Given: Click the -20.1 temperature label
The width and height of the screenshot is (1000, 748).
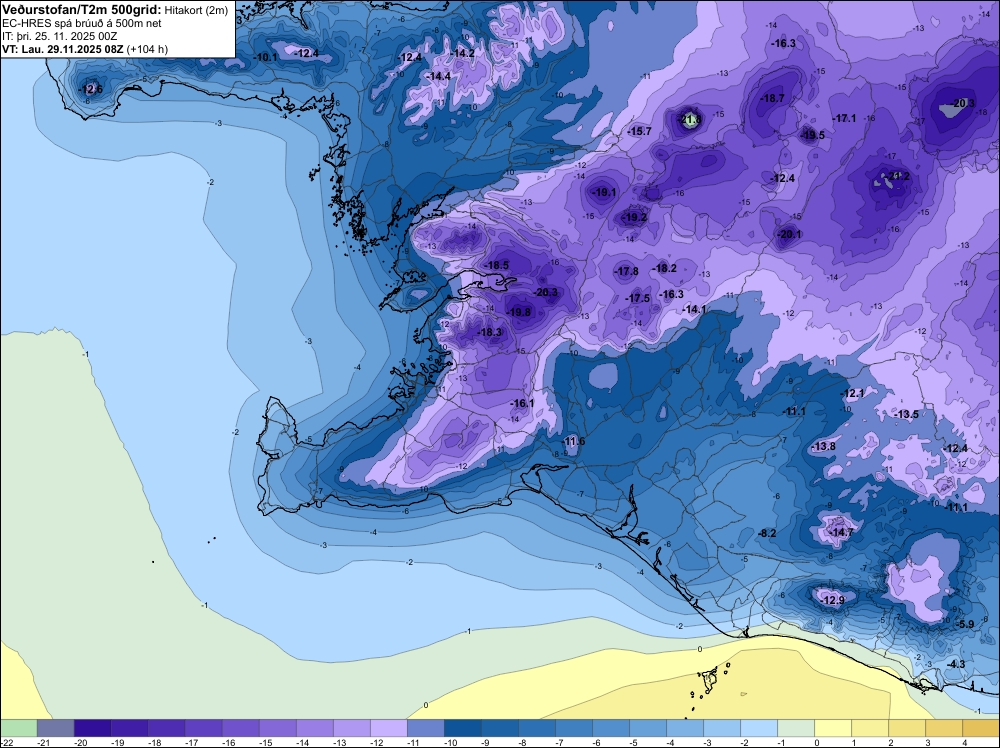Looking at the screenshot, I should [790, 234].
